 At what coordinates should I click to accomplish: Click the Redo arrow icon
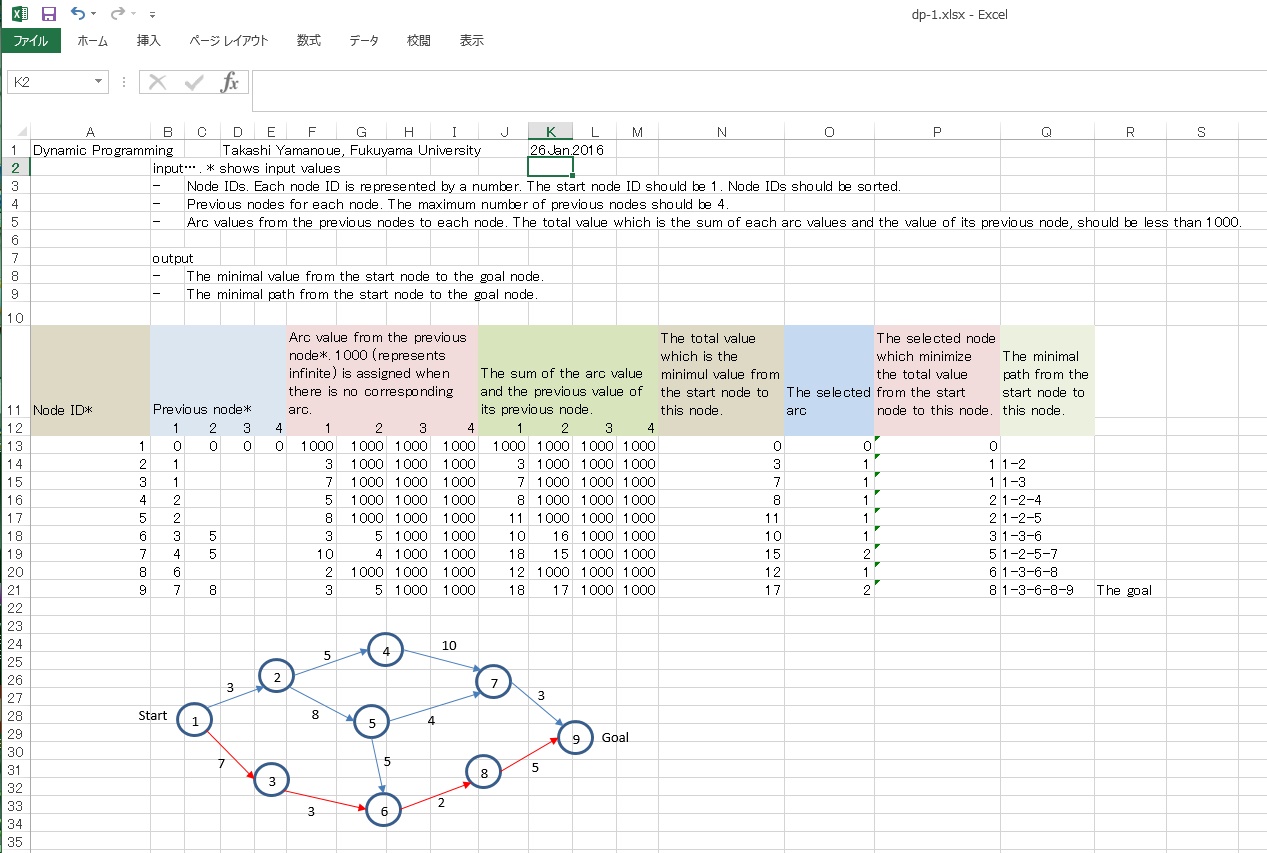118,14
